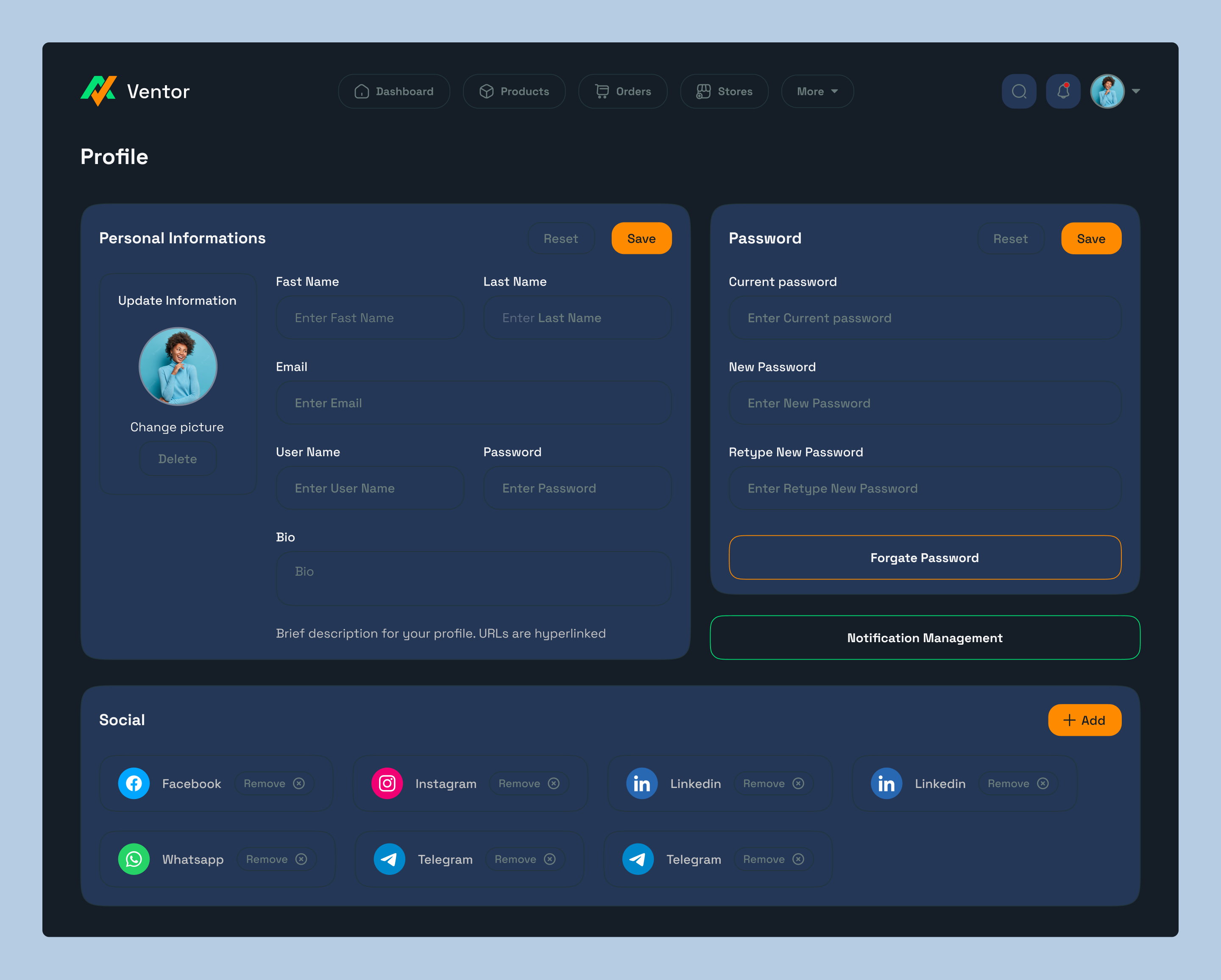The image size is (1221, 980).
Task: Click the Ventor logo icon
Action: click(x=98, y=91)
